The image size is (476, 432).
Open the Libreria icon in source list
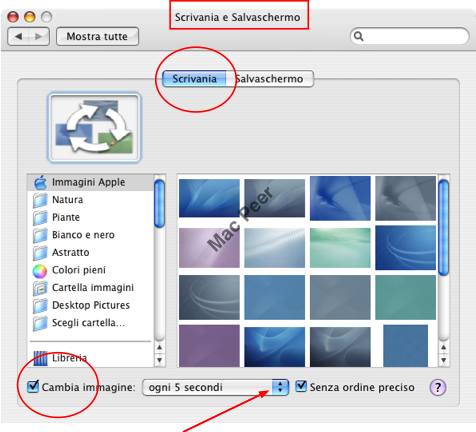coord(41,358)
